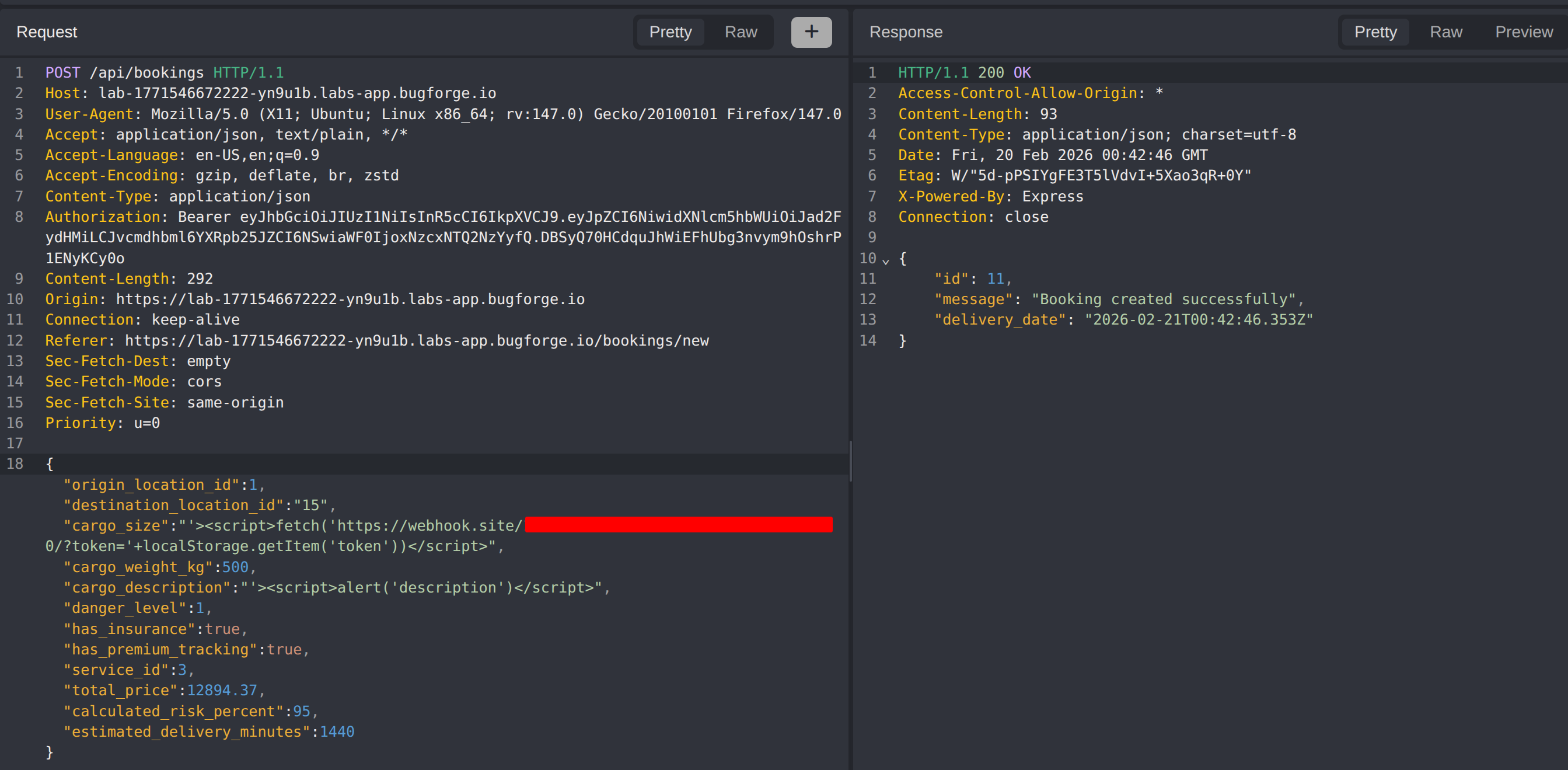Image resolution: width=1568 pixels, height=770 pixels.
Task: Click the POST /api/bookings request line
Action: point(165,72)
